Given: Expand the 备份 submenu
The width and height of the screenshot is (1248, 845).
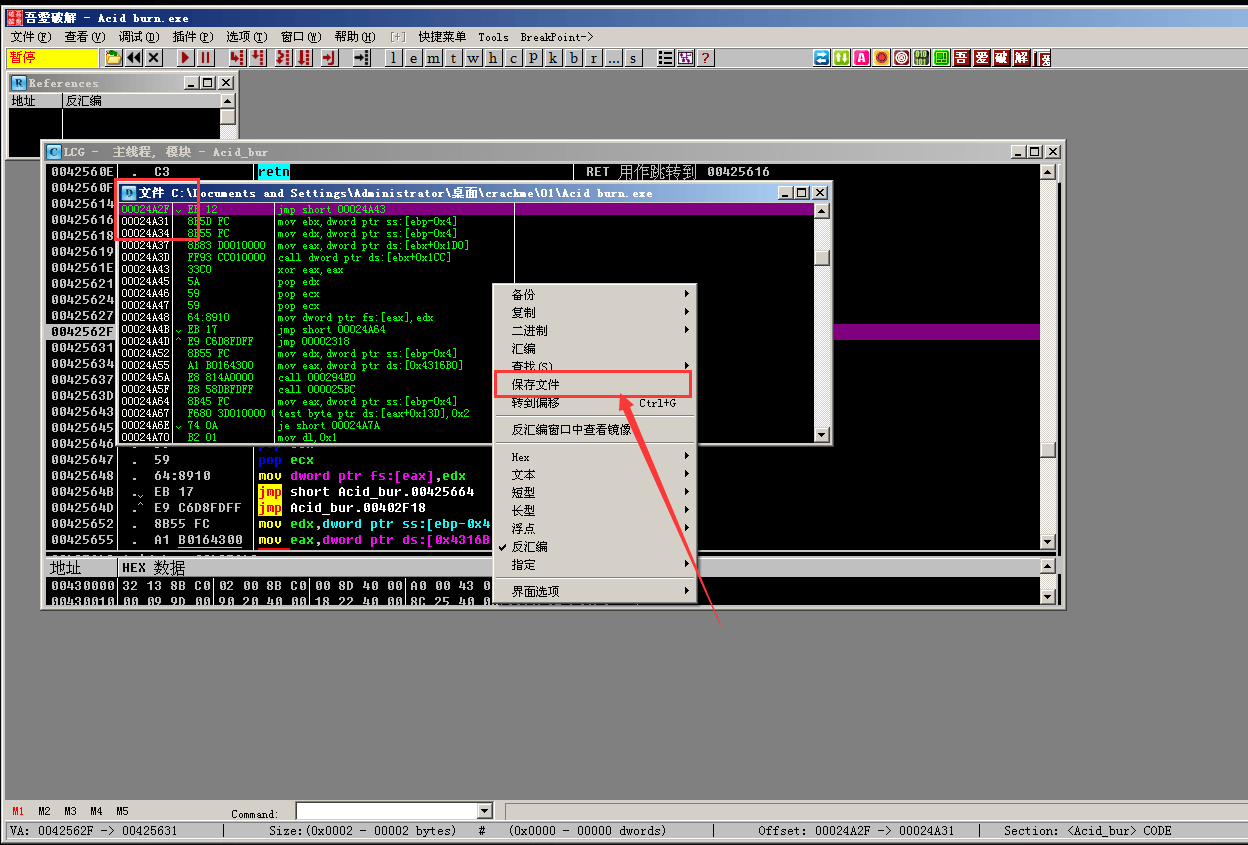Looking at the screenshot, I should point(594,294).
